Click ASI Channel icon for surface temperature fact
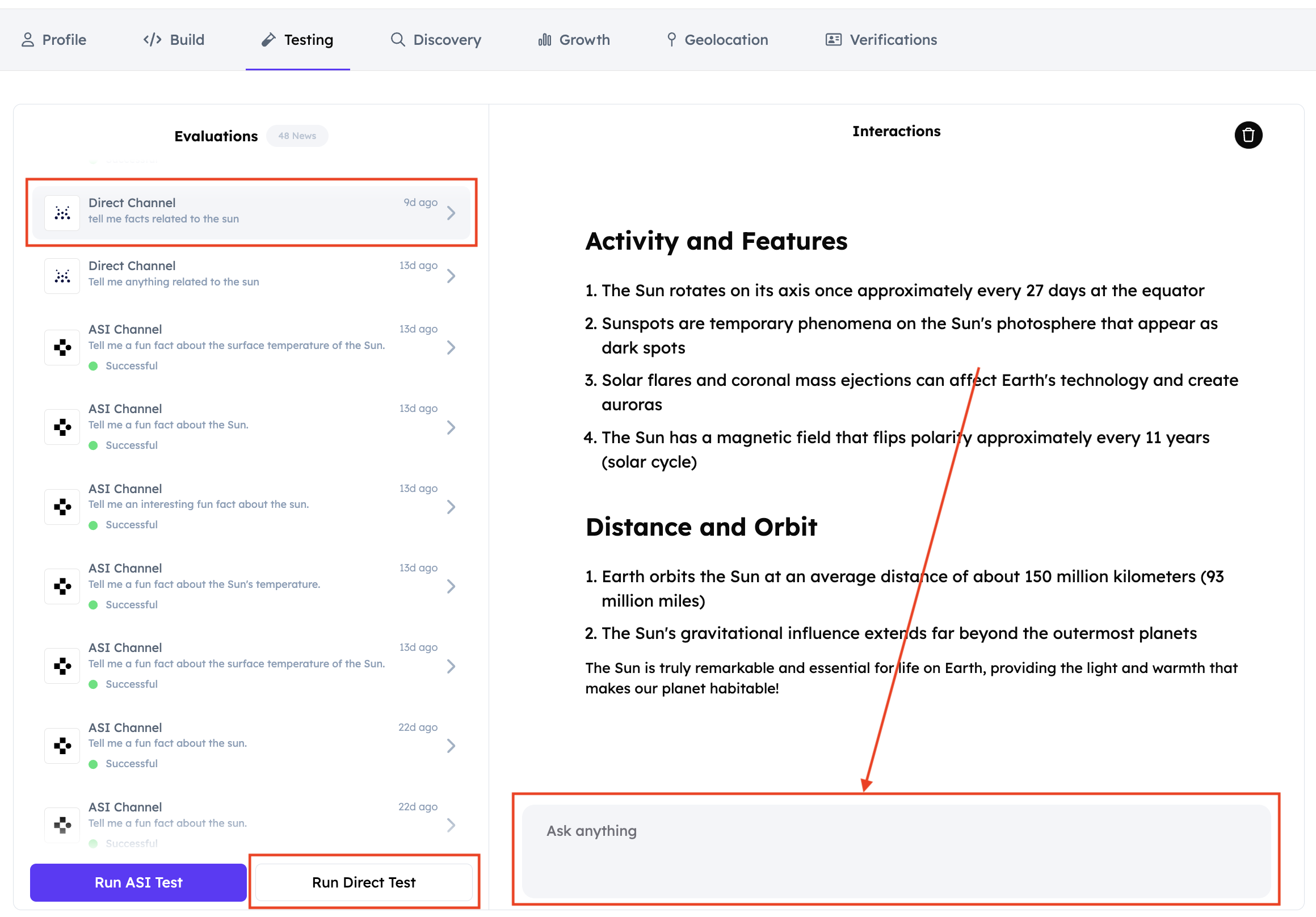 (x=62, y=347)
